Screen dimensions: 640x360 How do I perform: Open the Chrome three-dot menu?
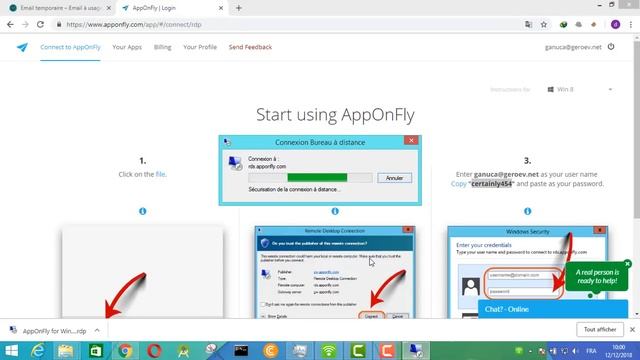tap(631, 24)
